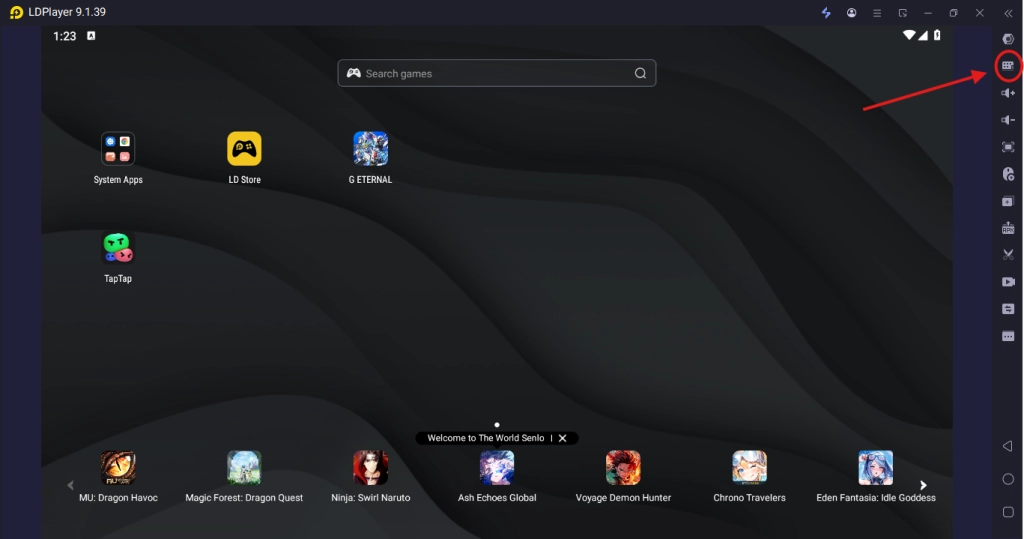This screenshot has width=1024, height=539.
Task: Tap the Android home circle button
Action: pyautogui.click(x=1008, y=479)
